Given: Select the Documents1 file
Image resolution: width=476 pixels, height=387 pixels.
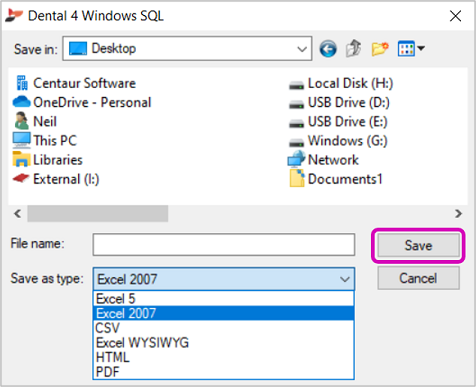Looking at the screenshot, I should (x=336, y=179).
